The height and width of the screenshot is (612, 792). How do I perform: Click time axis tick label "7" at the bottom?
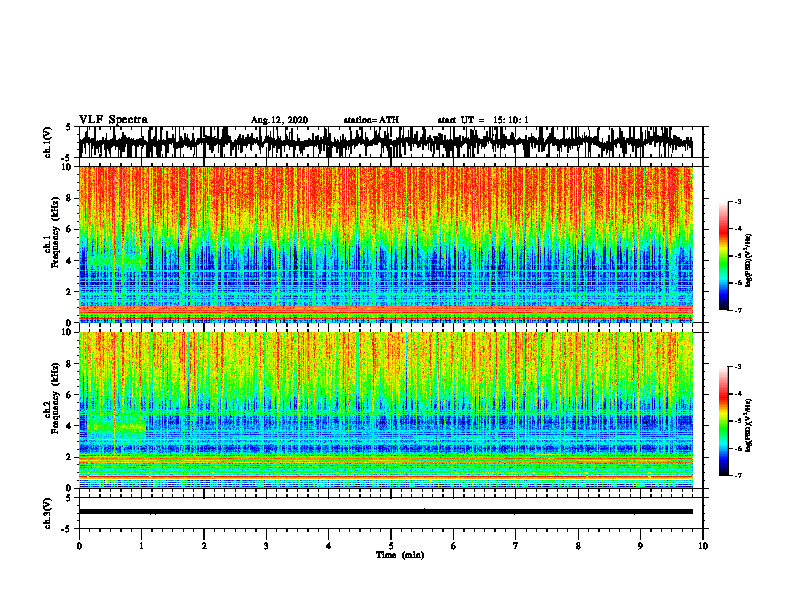[516, 546]
